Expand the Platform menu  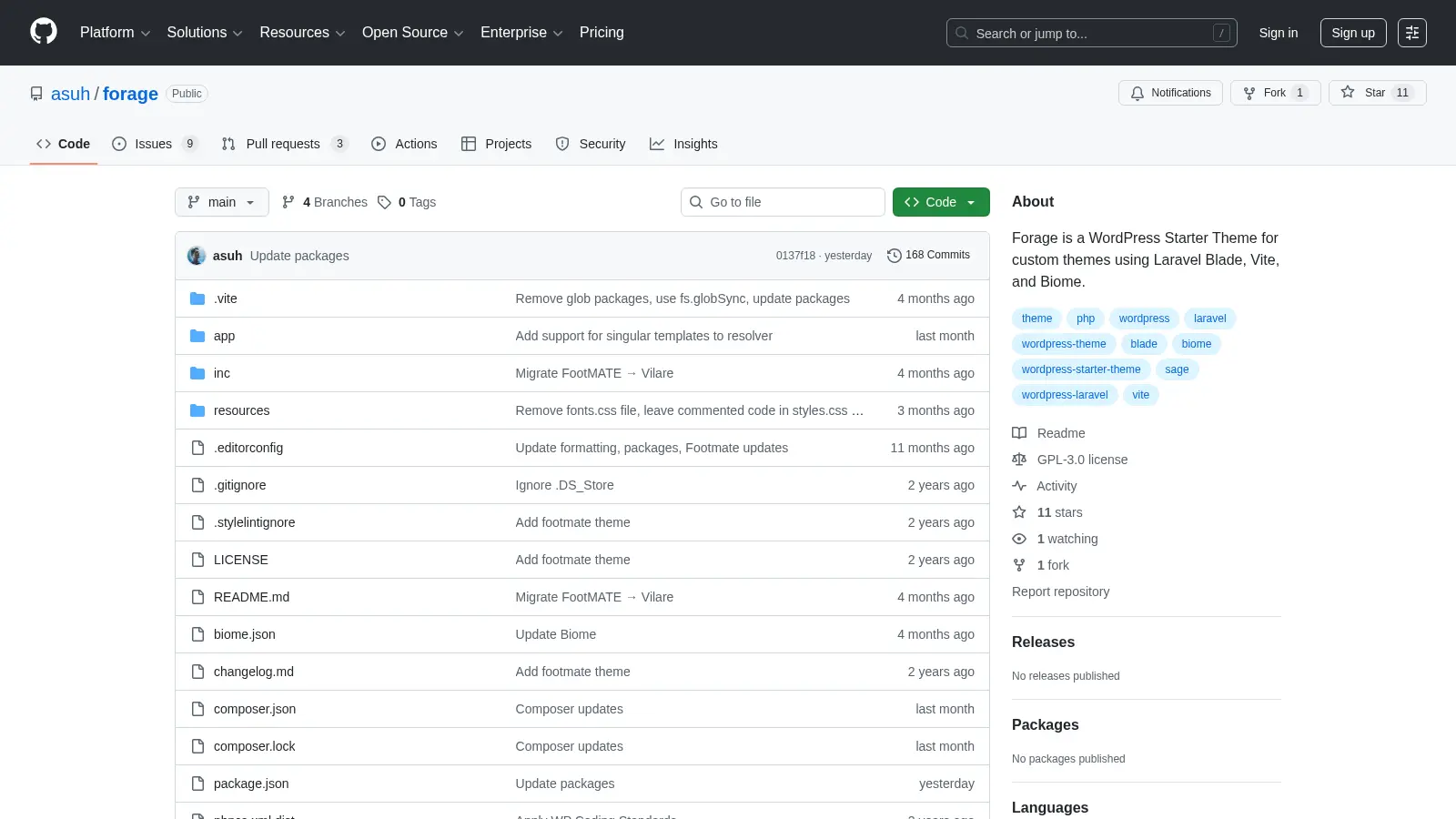tap(115, 32)
